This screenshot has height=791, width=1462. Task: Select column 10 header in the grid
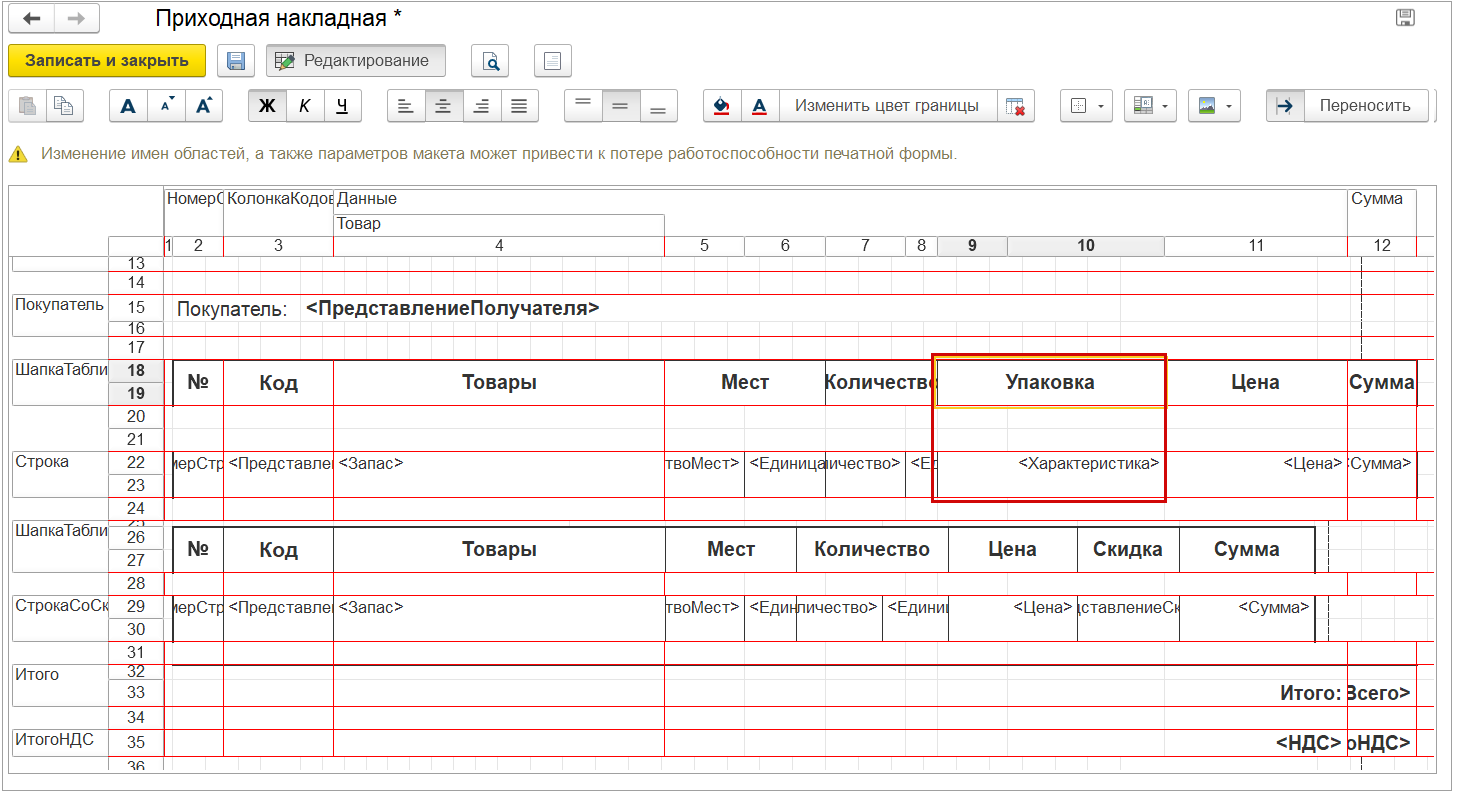tap(1085, 245)
